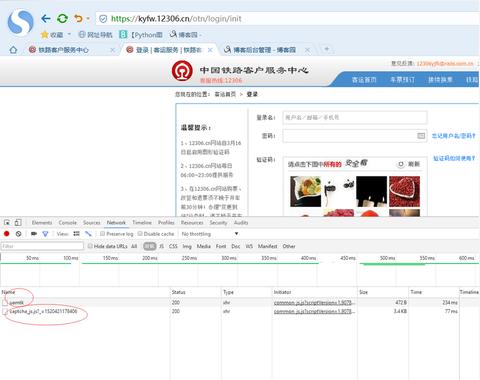Click the security shield icon in address bar
The height and width of the screenshot is (380, 480).
pos(103,19)
